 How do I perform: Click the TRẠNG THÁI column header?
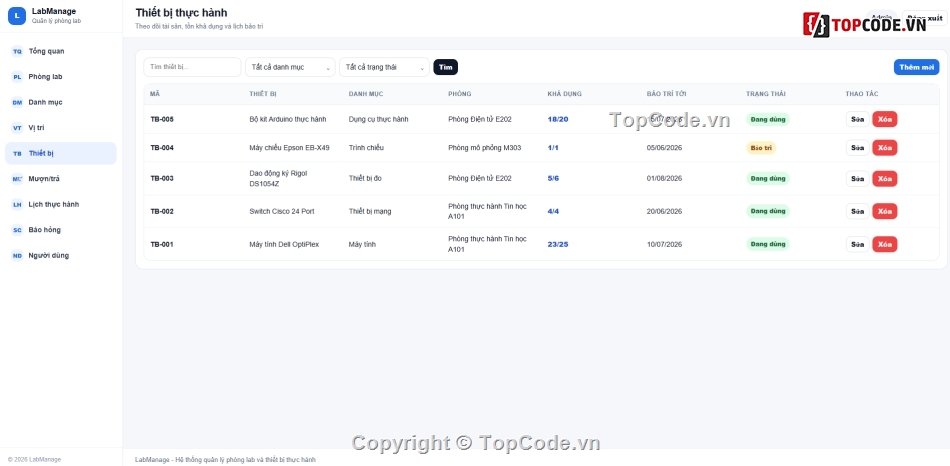(766, 94)
